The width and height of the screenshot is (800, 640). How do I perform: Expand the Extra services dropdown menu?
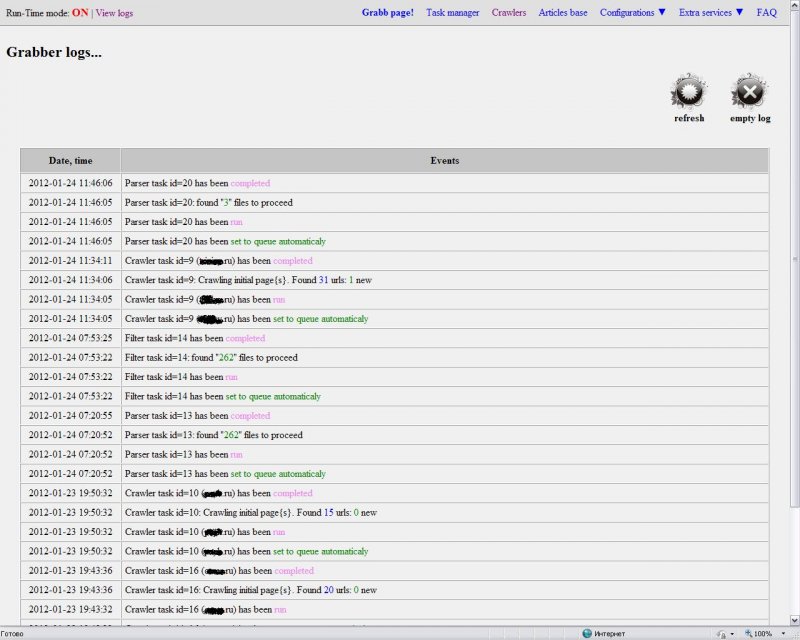coord(711,13)
